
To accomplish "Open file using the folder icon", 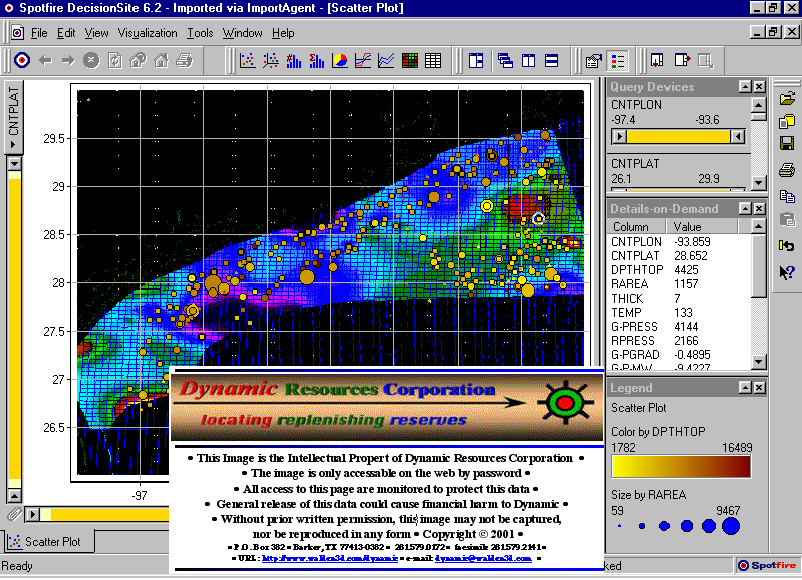I will click(787, 98).
